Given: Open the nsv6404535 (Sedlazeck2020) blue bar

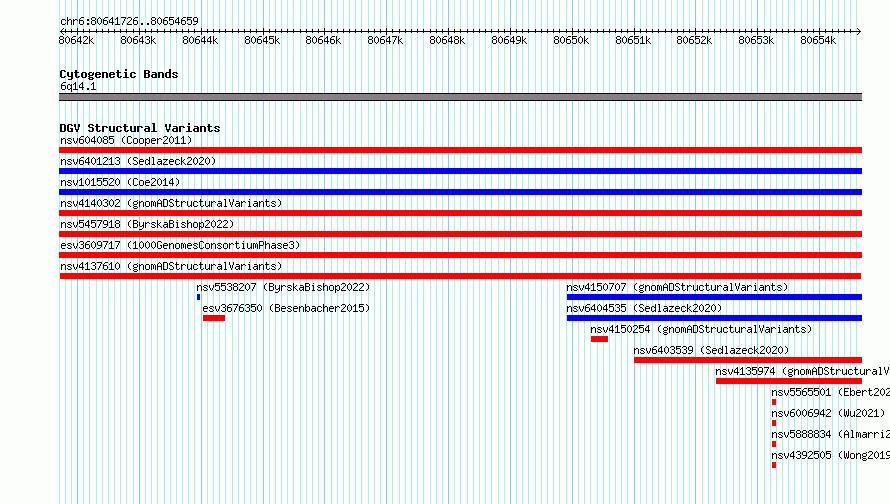Looking at the screenshot, I should (714, 318).
